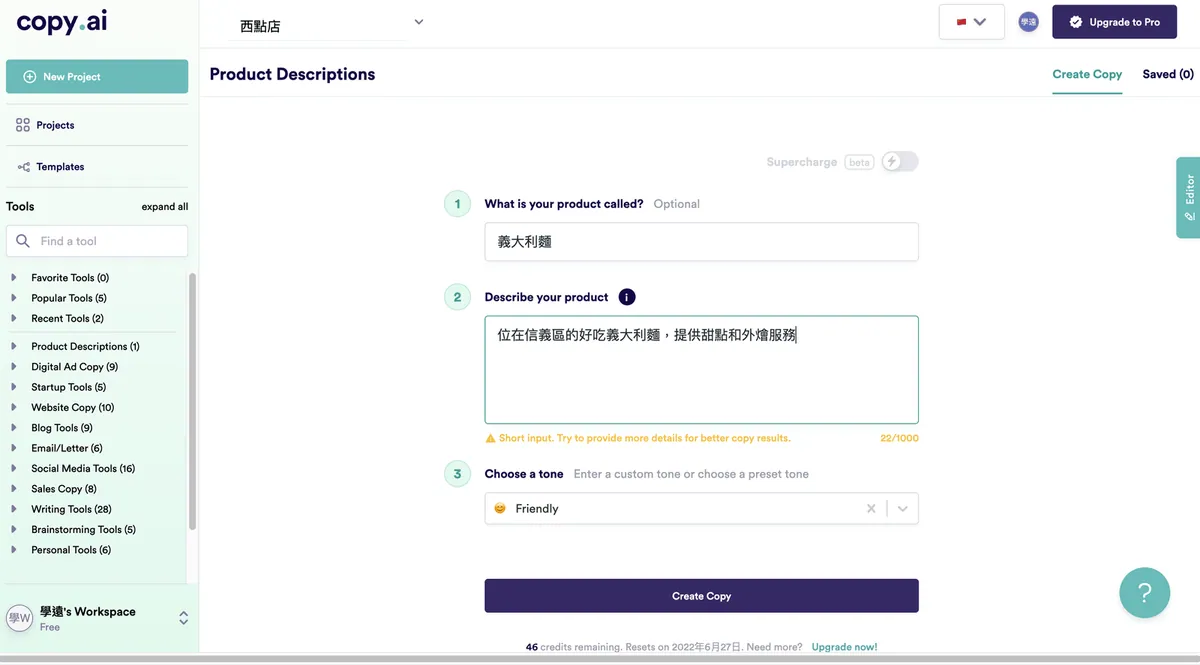Expand Recent Tools (2)
Viewport: 1200px width, 665px height.
(x=67, y=319)
